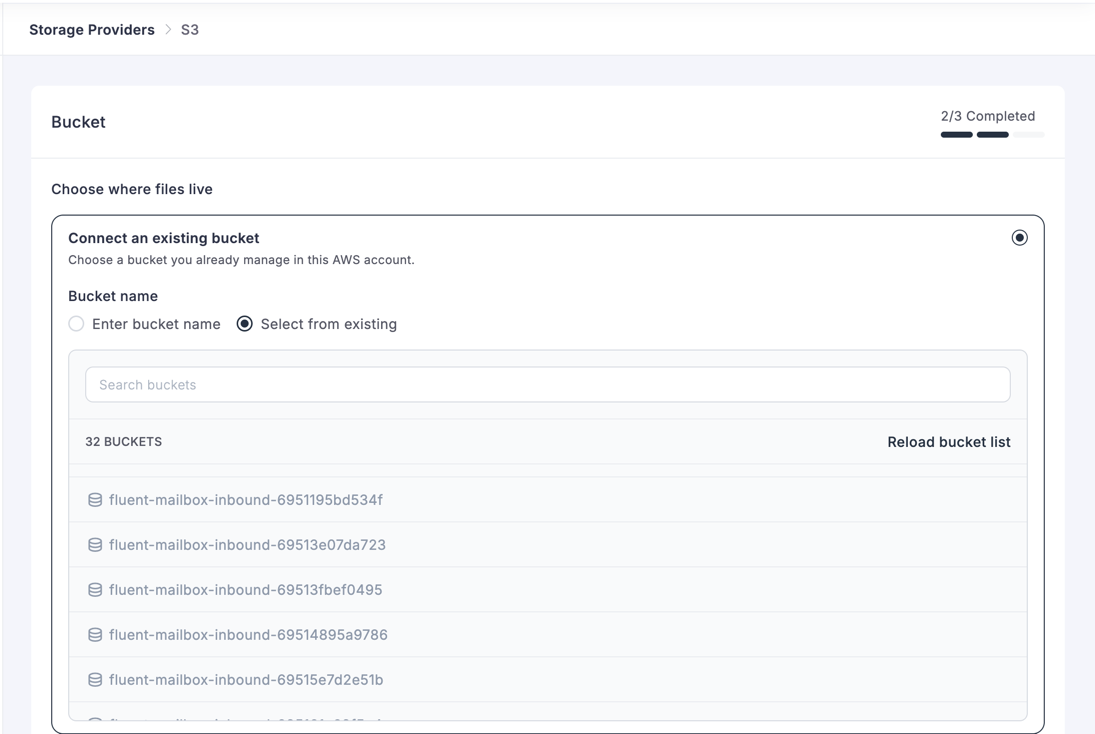Select bucket fluent-mailbox-inbound-69514895a9786
The image size is (1095, 734).
point(246,634)
